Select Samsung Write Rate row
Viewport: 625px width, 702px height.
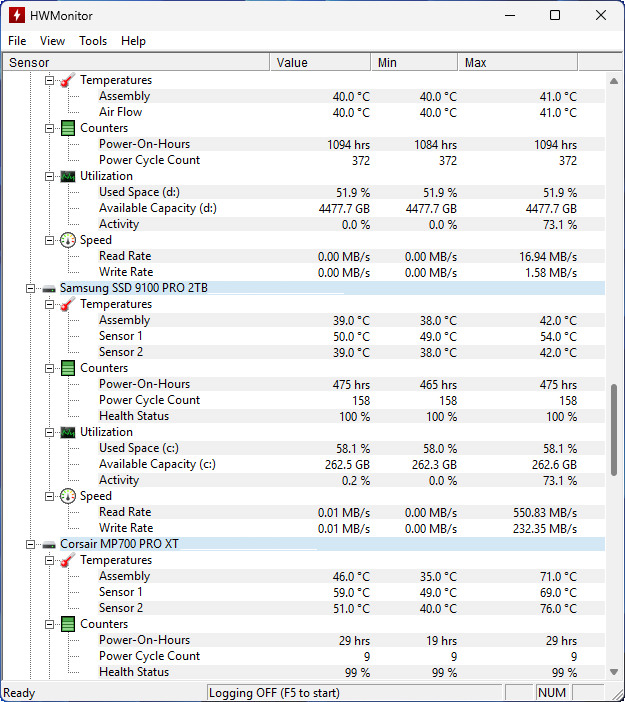point(351,528)
